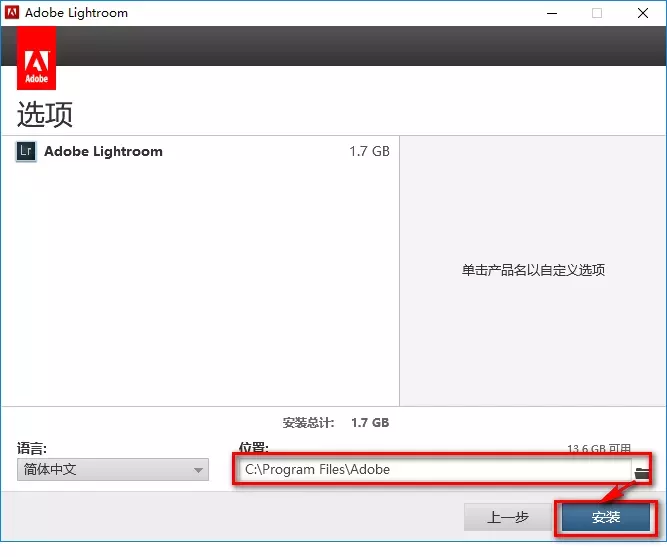Click the C:\Program Files\Adobe location field
667x557 pixels.
click(x=435, y=469)
